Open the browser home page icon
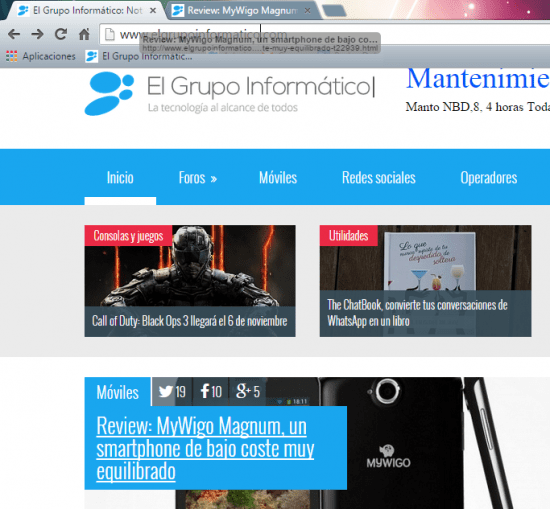550x509 pixels. 84,34
